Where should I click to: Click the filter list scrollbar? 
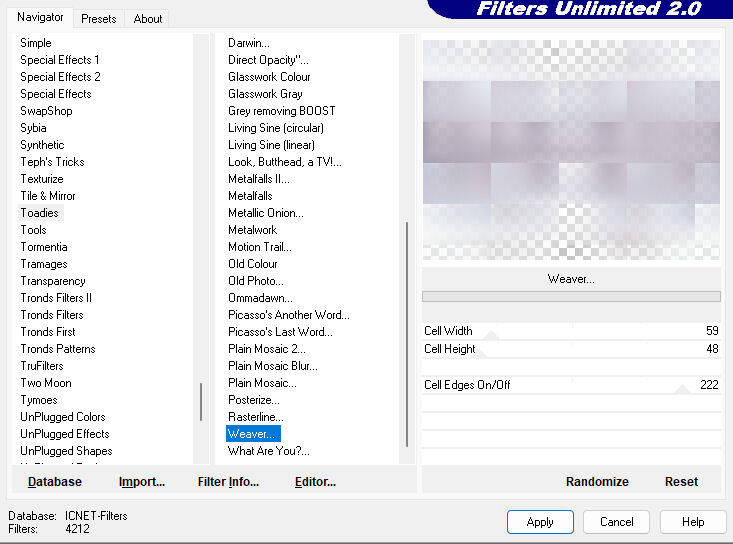407,334
